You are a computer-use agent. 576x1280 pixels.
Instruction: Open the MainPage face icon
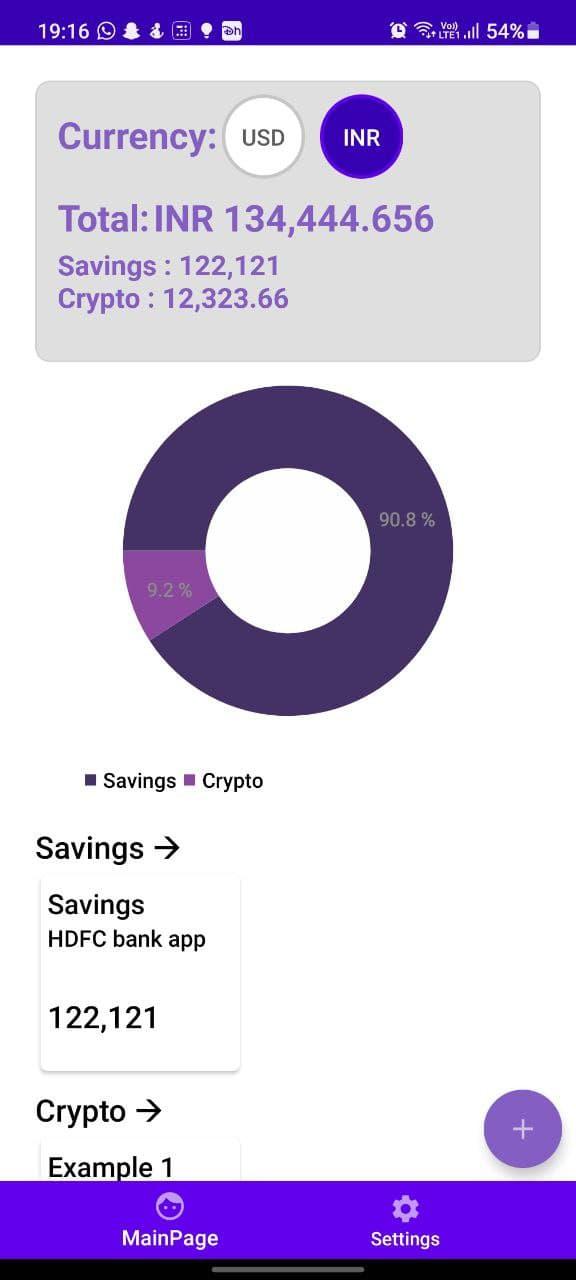(170, 1206)
